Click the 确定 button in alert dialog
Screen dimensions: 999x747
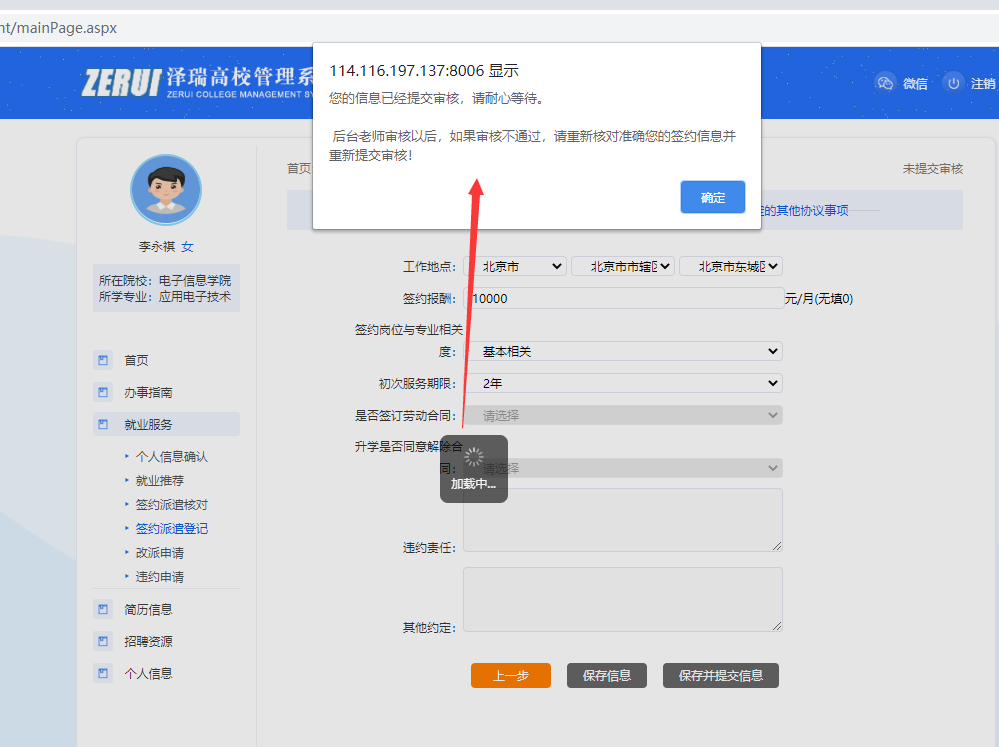pyautogui.click(x=712, y=197)
